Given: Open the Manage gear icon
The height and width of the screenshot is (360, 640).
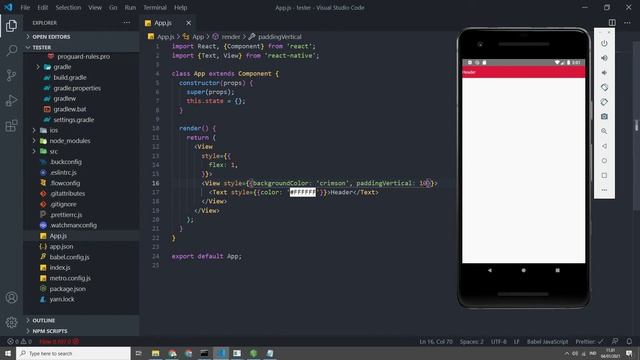Looking at the screenshot, I should click(11, 322).
